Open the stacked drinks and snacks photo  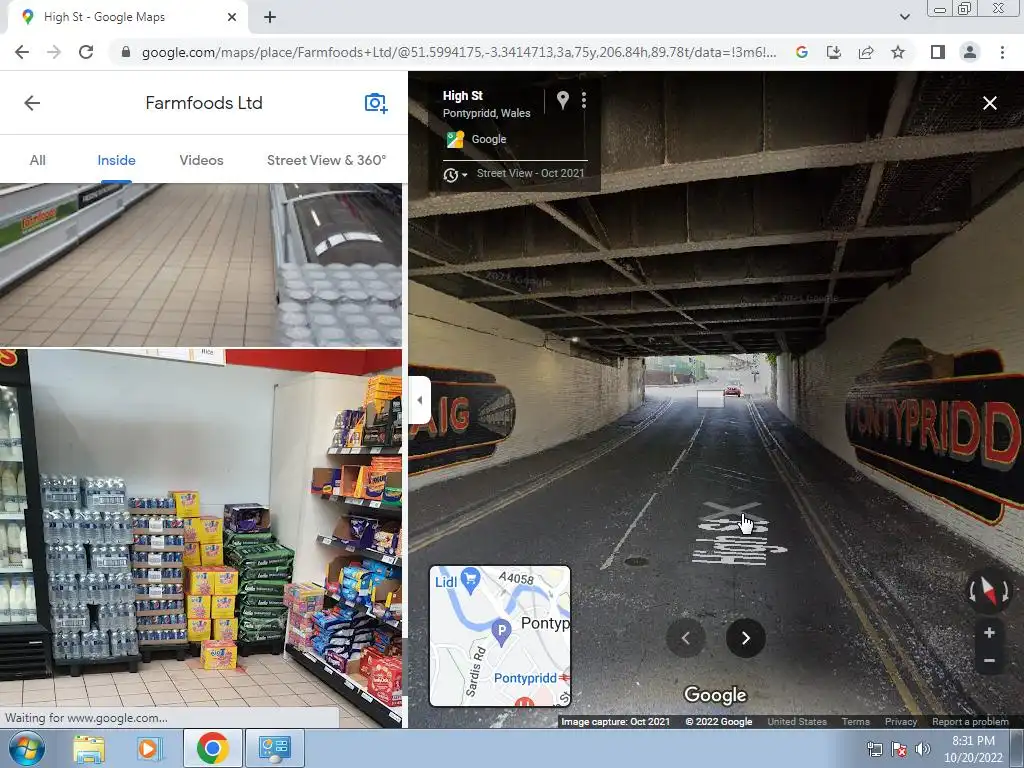pyautogui.click(x=200, y=538)
